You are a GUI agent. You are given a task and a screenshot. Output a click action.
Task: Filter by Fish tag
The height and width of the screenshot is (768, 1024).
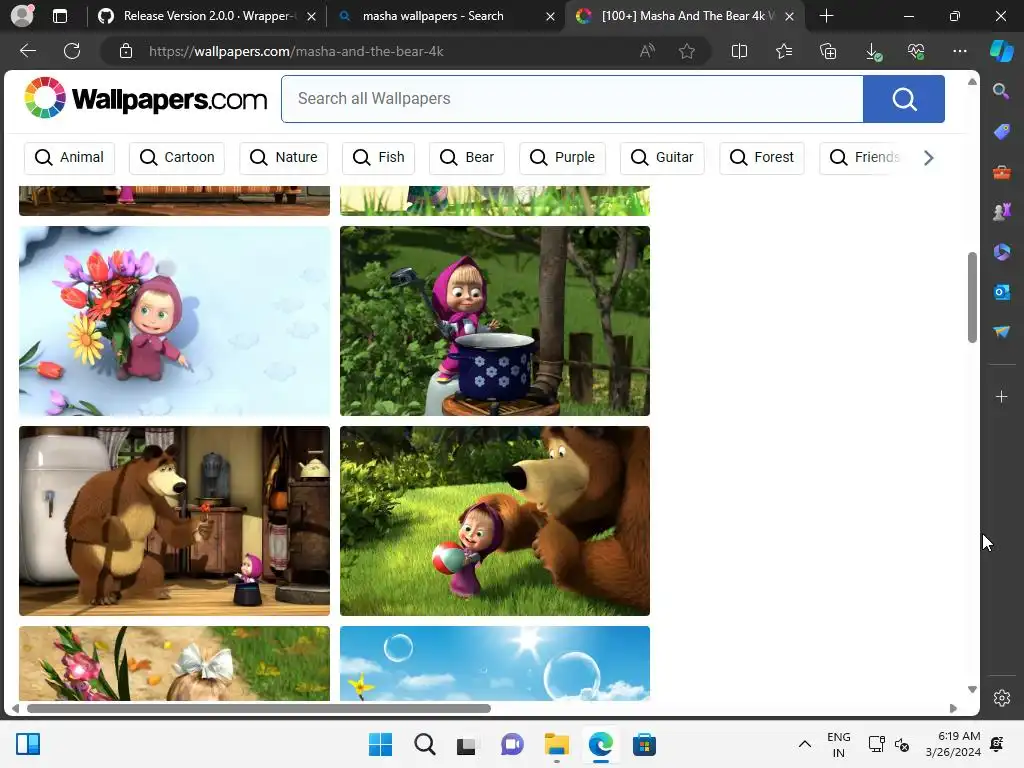click(x=379, y=157)
